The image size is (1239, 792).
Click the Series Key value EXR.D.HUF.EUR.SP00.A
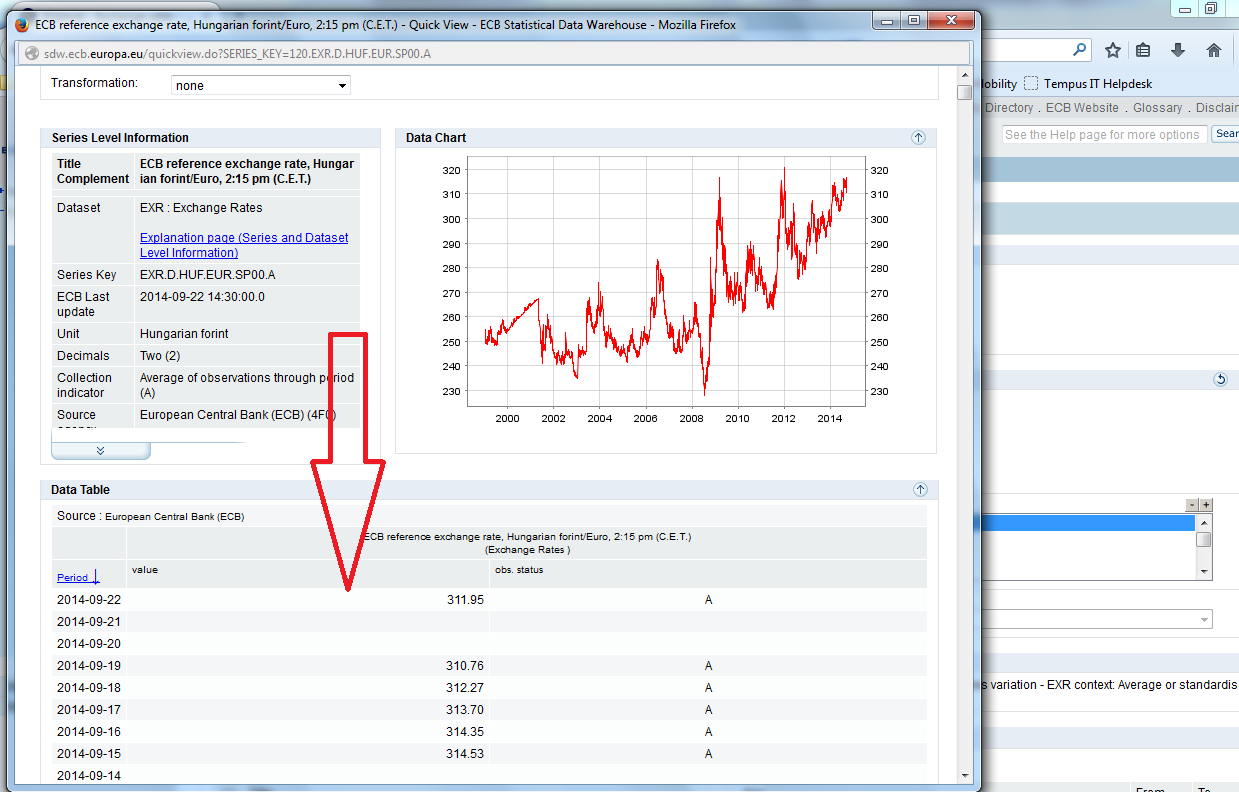[x=207, y=275]
